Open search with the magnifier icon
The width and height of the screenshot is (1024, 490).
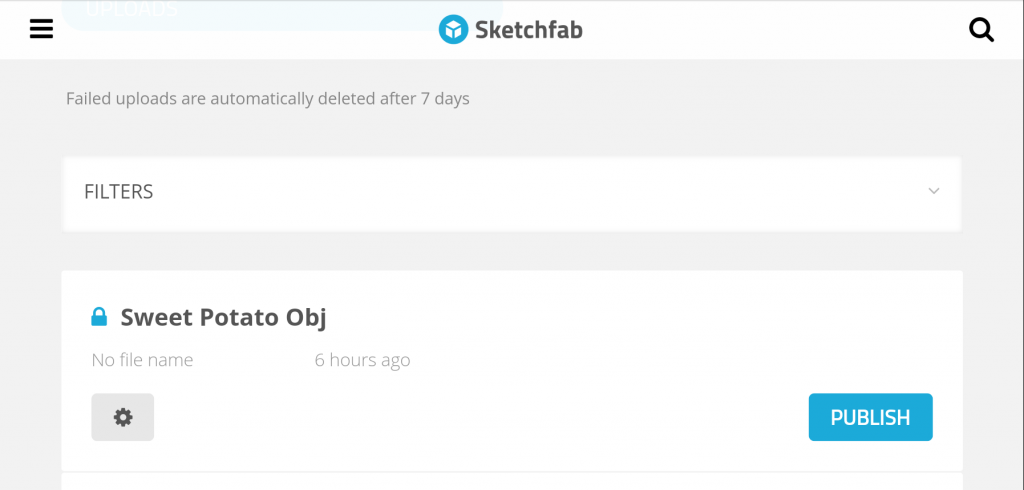982,30
